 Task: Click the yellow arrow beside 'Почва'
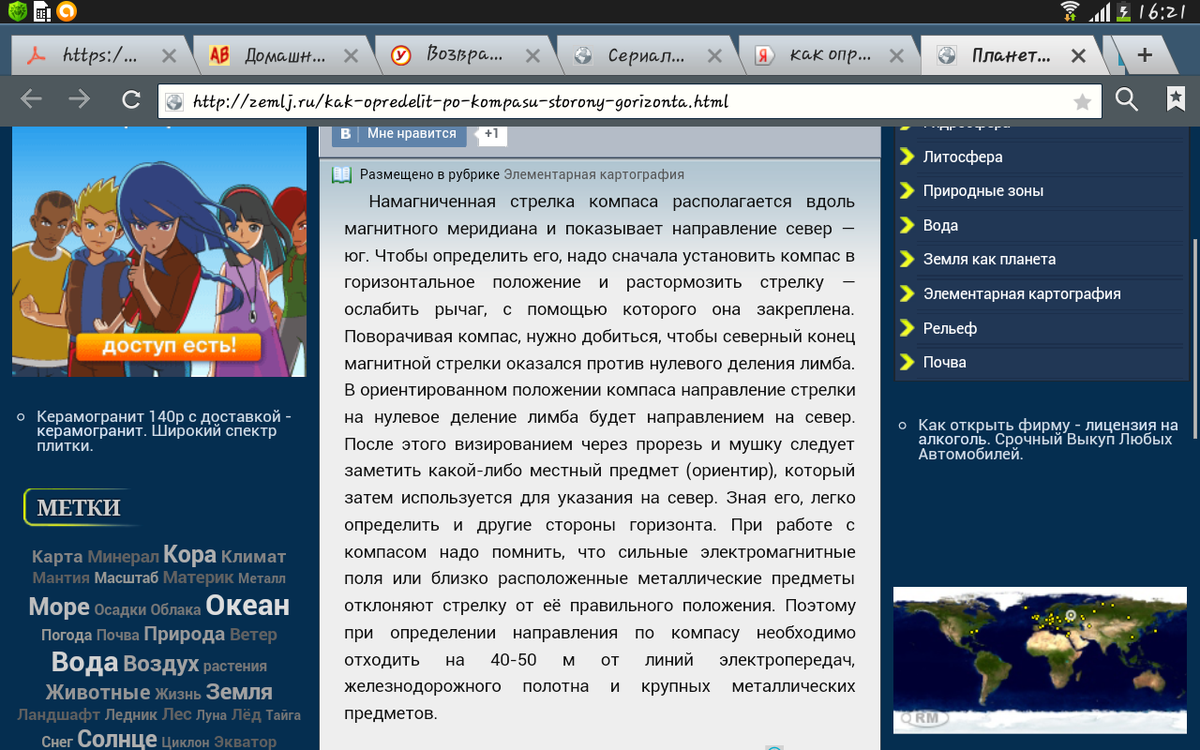point(907,362)
